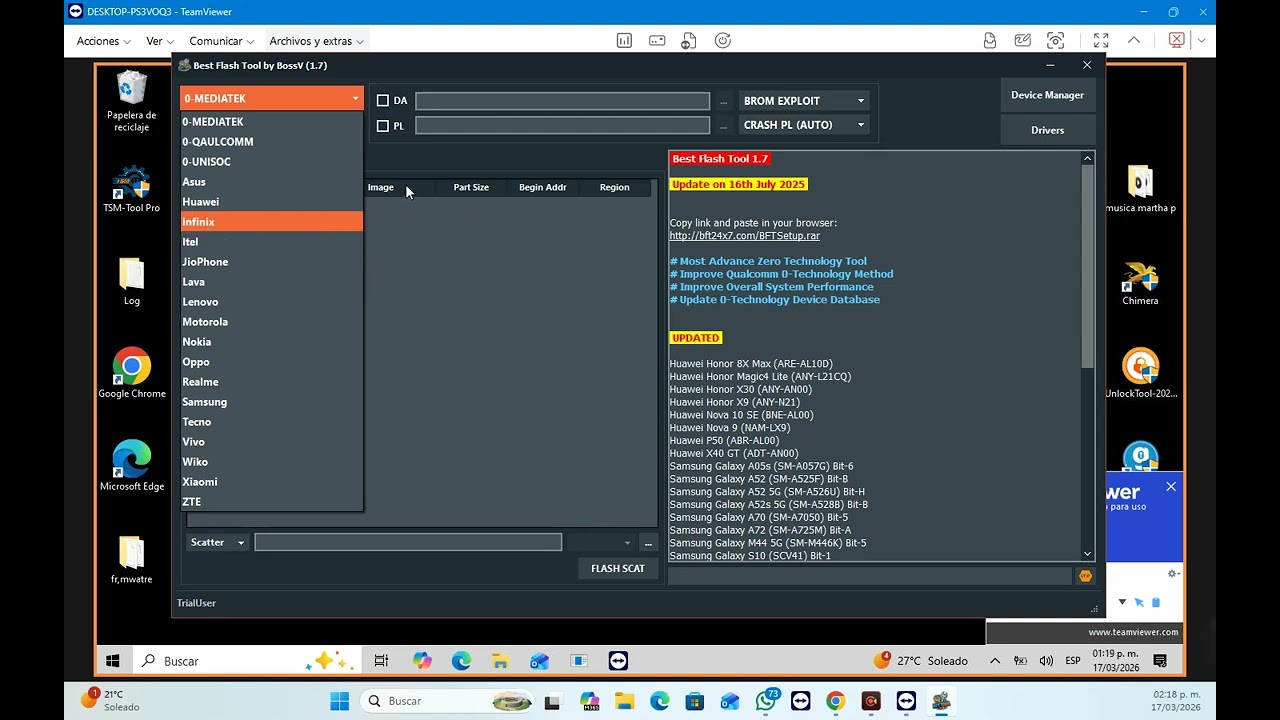Click the TeamViewer whiteboard annotate icon

(1022, 41)
